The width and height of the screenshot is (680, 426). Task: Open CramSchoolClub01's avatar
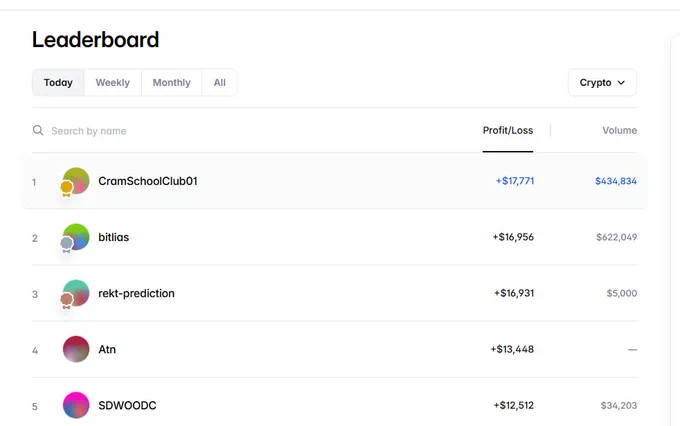click(76, 181)
